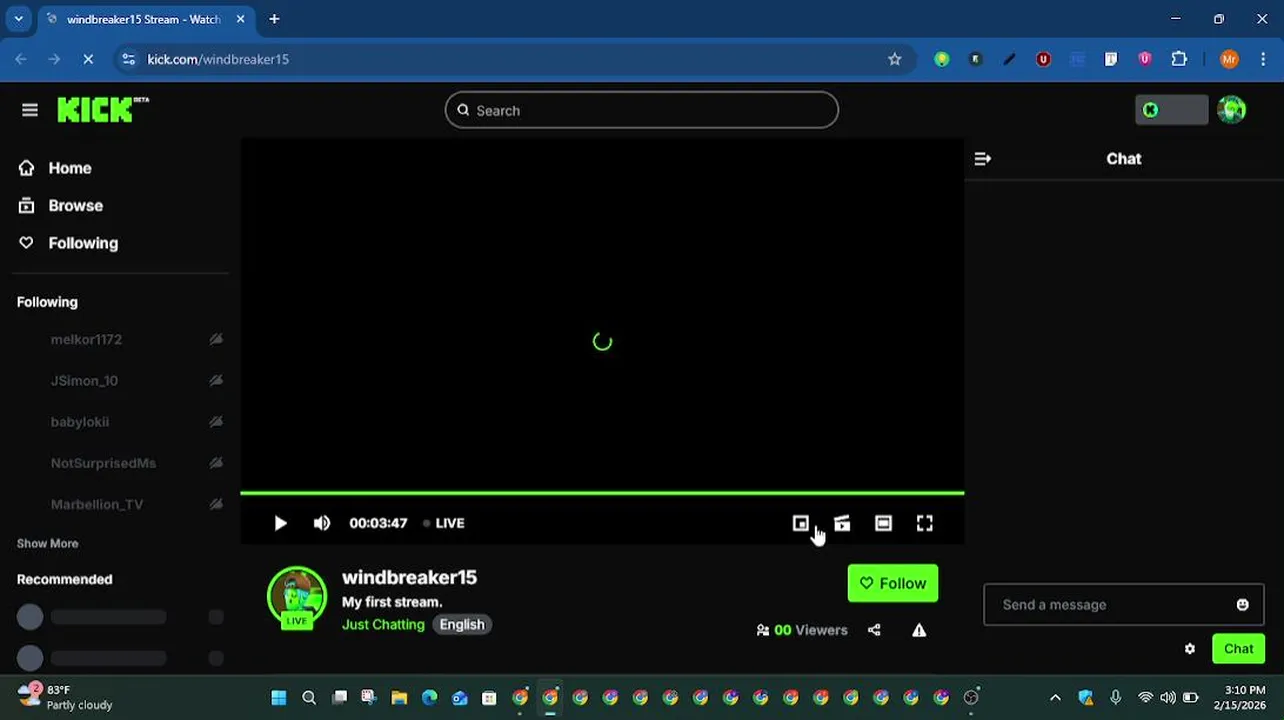Share the windbreaker15 stream
This screenshot has width=1284, height=720.
tap(874, 630)
